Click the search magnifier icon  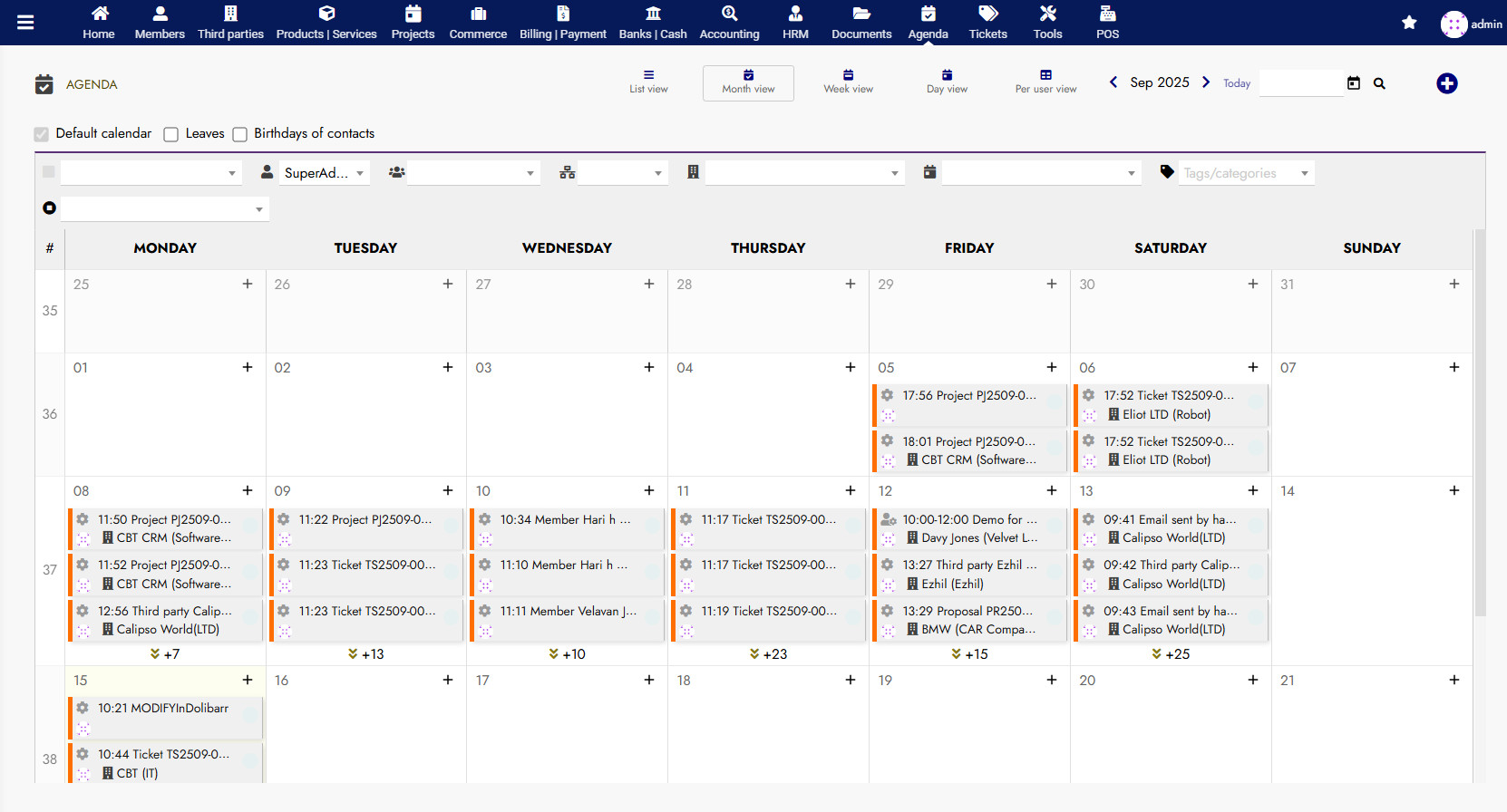[x=1379, y=83]
